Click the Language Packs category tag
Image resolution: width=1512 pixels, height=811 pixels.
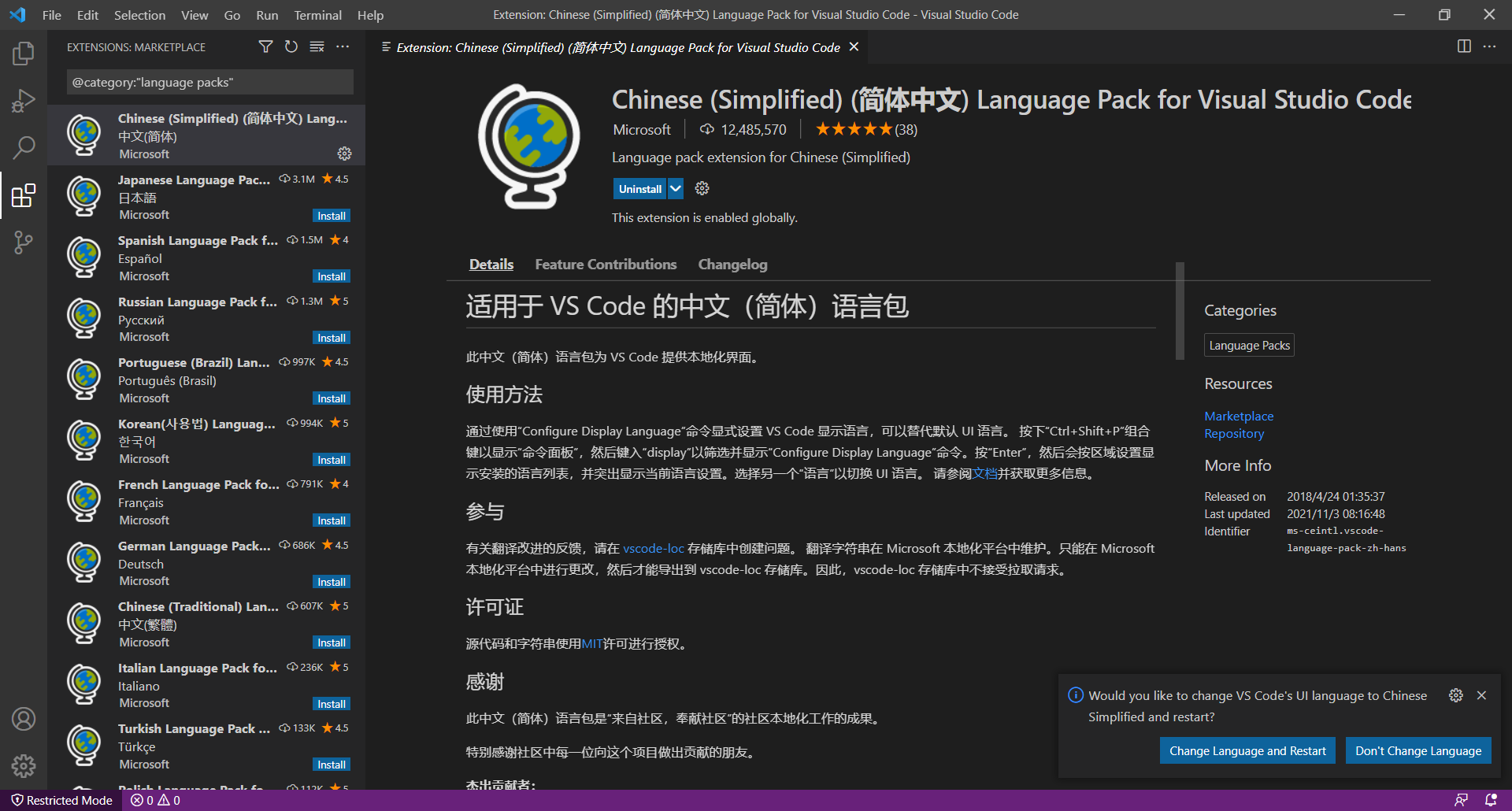1249,345
